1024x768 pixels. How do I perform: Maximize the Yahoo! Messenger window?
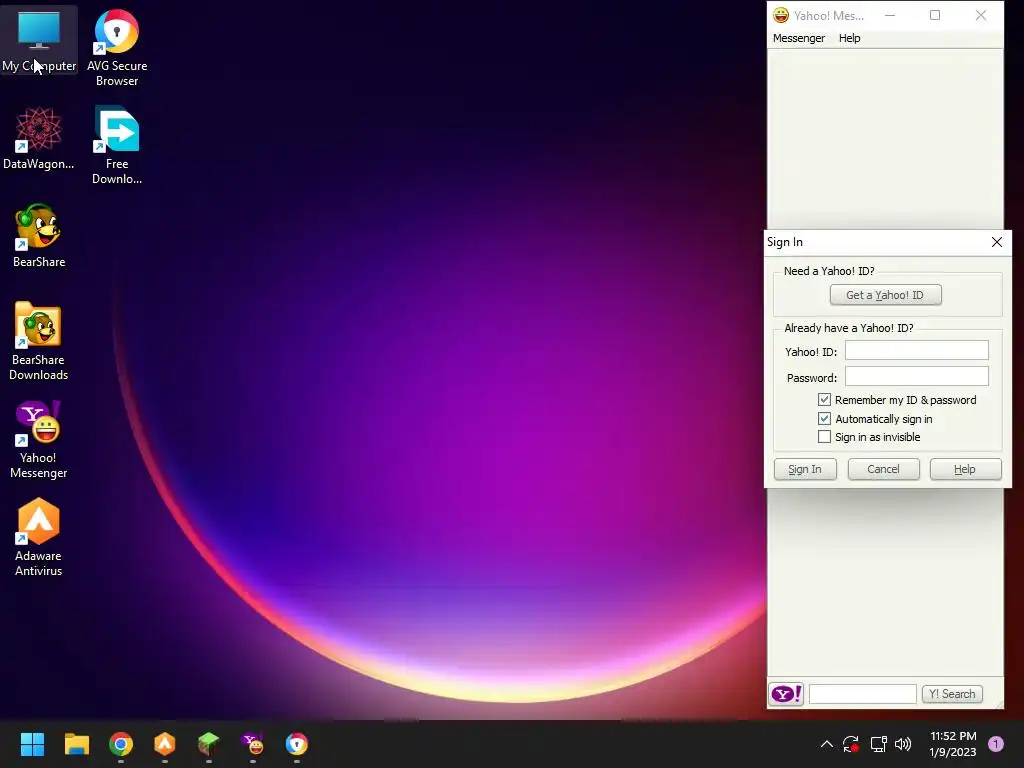coord(935,15)
